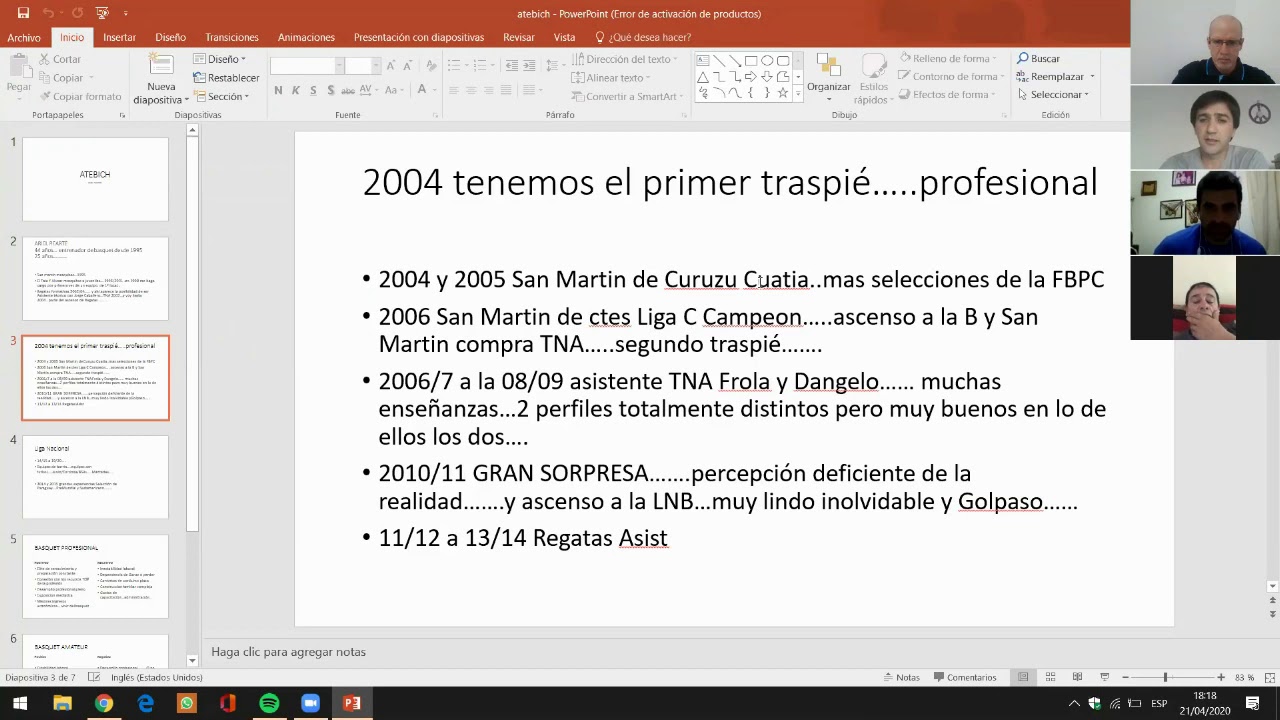Click the ¿Qué desea hacer? search box

click(643, 37)
